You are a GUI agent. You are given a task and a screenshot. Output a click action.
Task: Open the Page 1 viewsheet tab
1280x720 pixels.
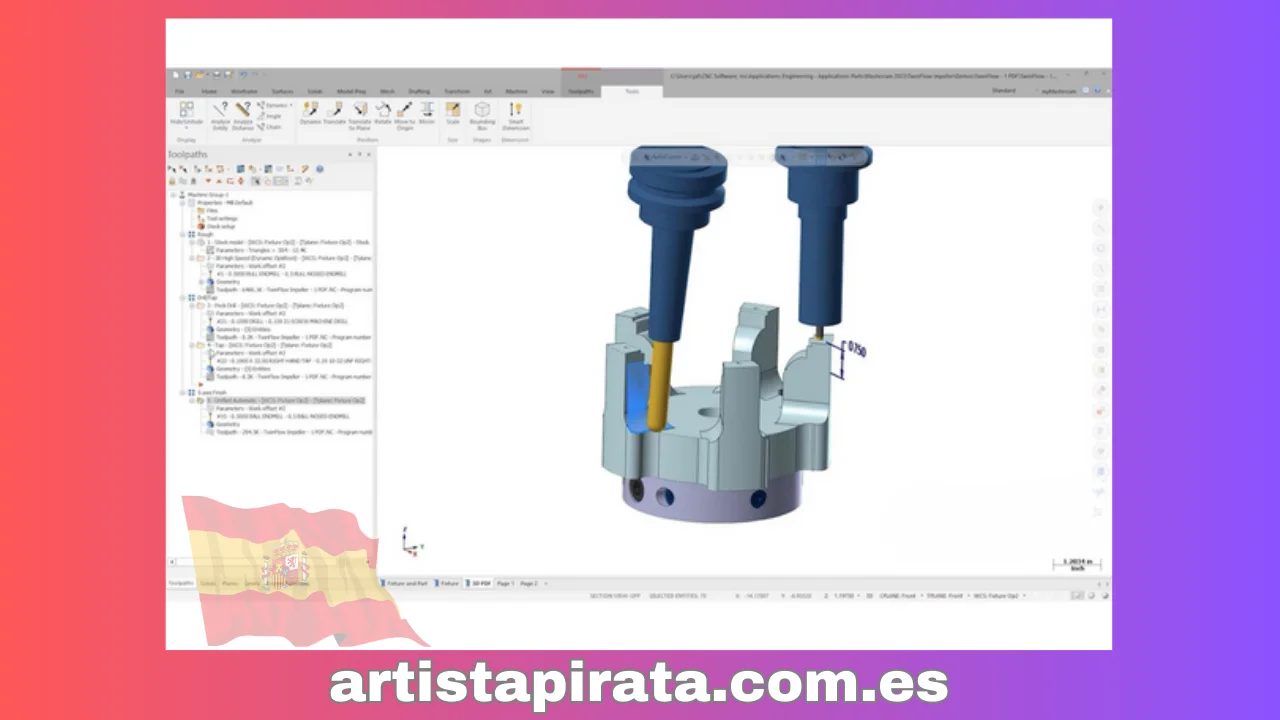tap(505, 583)
